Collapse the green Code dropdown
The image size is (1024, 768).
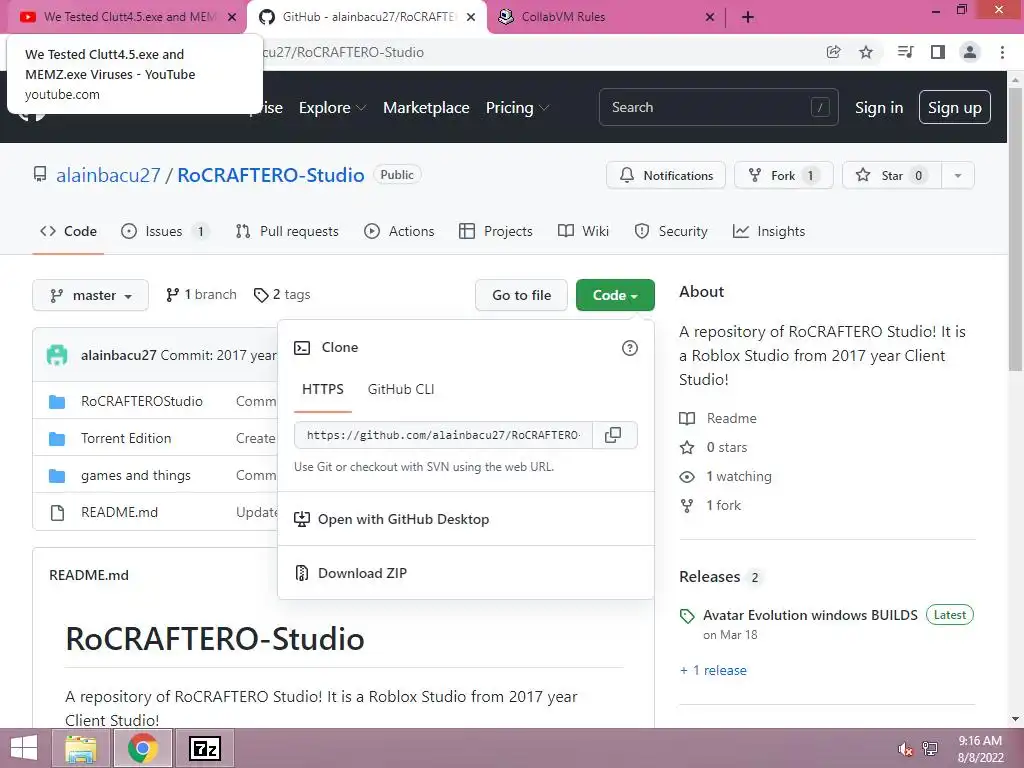(615, 295)
